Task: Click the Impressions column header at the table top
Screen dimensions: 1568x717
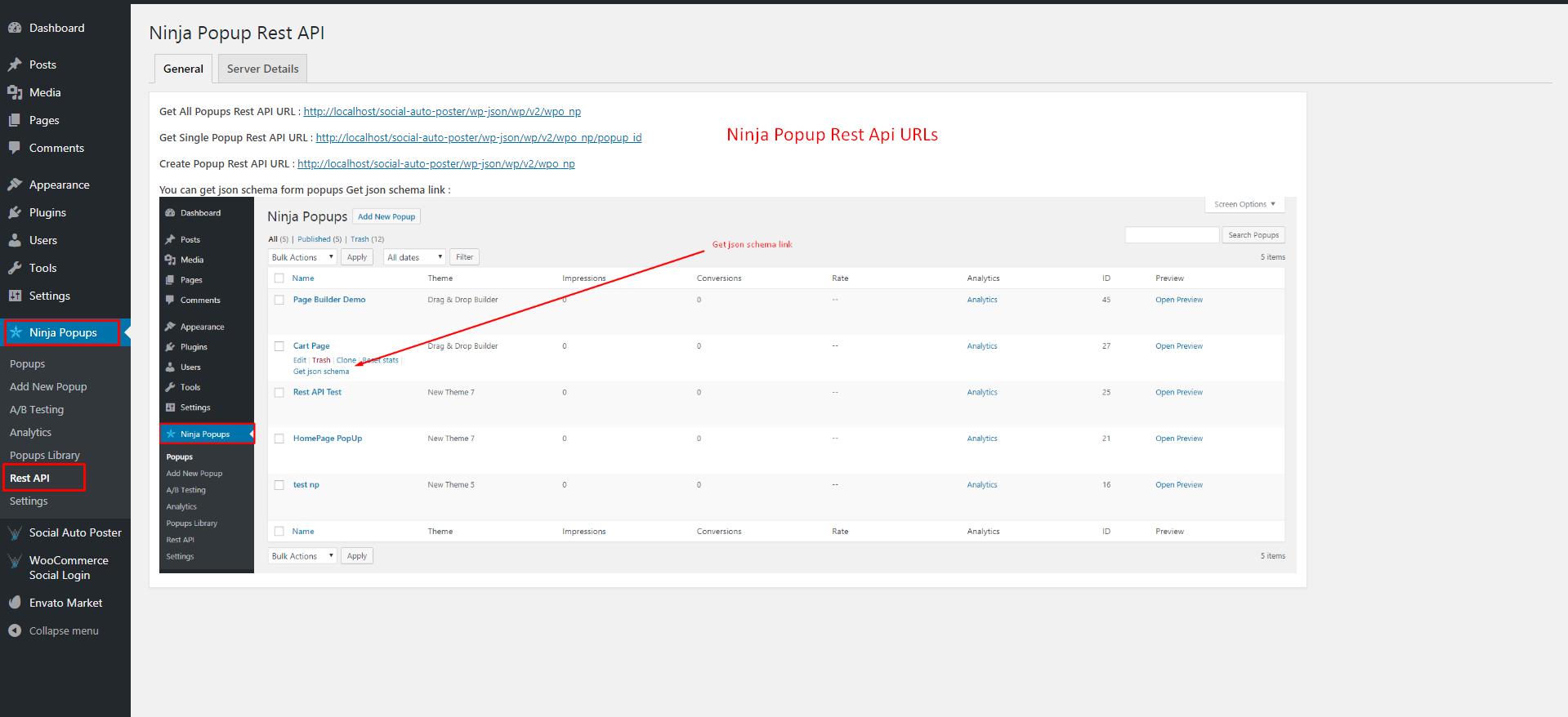Action: pos(584,278)
